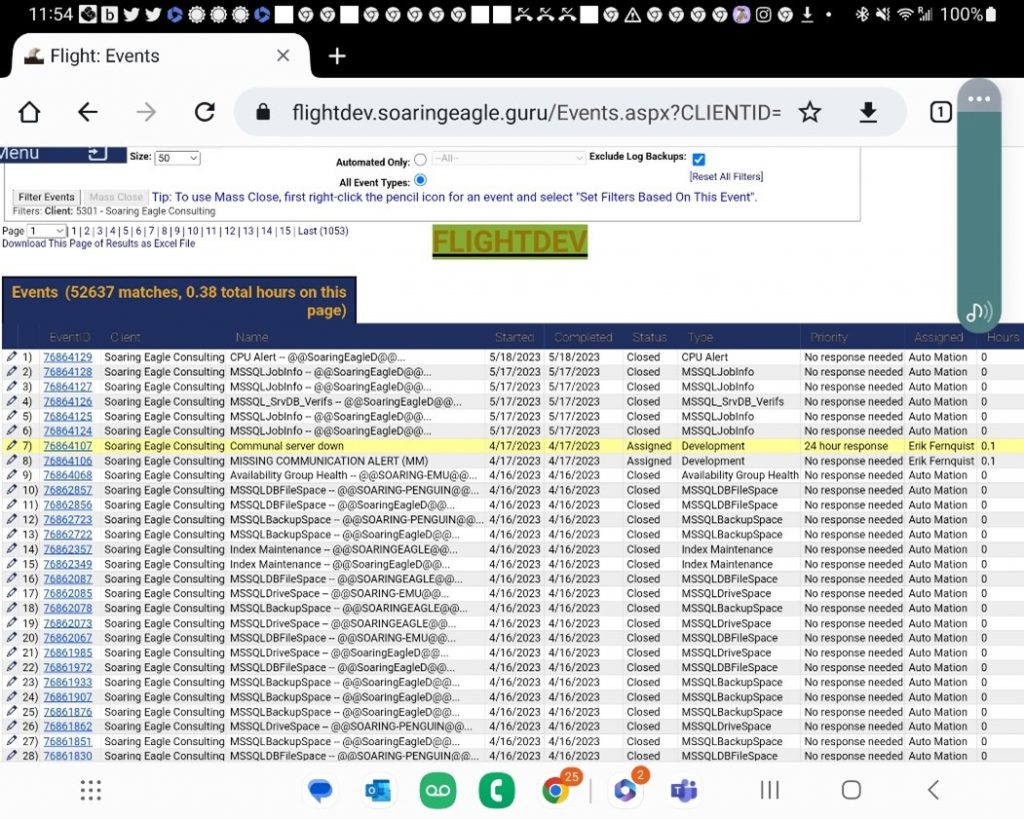This screenshot has width=1024, height=819.
Task: Bookmark the page with the star icon
Action: pyautogui.click(x=810, y=113)
